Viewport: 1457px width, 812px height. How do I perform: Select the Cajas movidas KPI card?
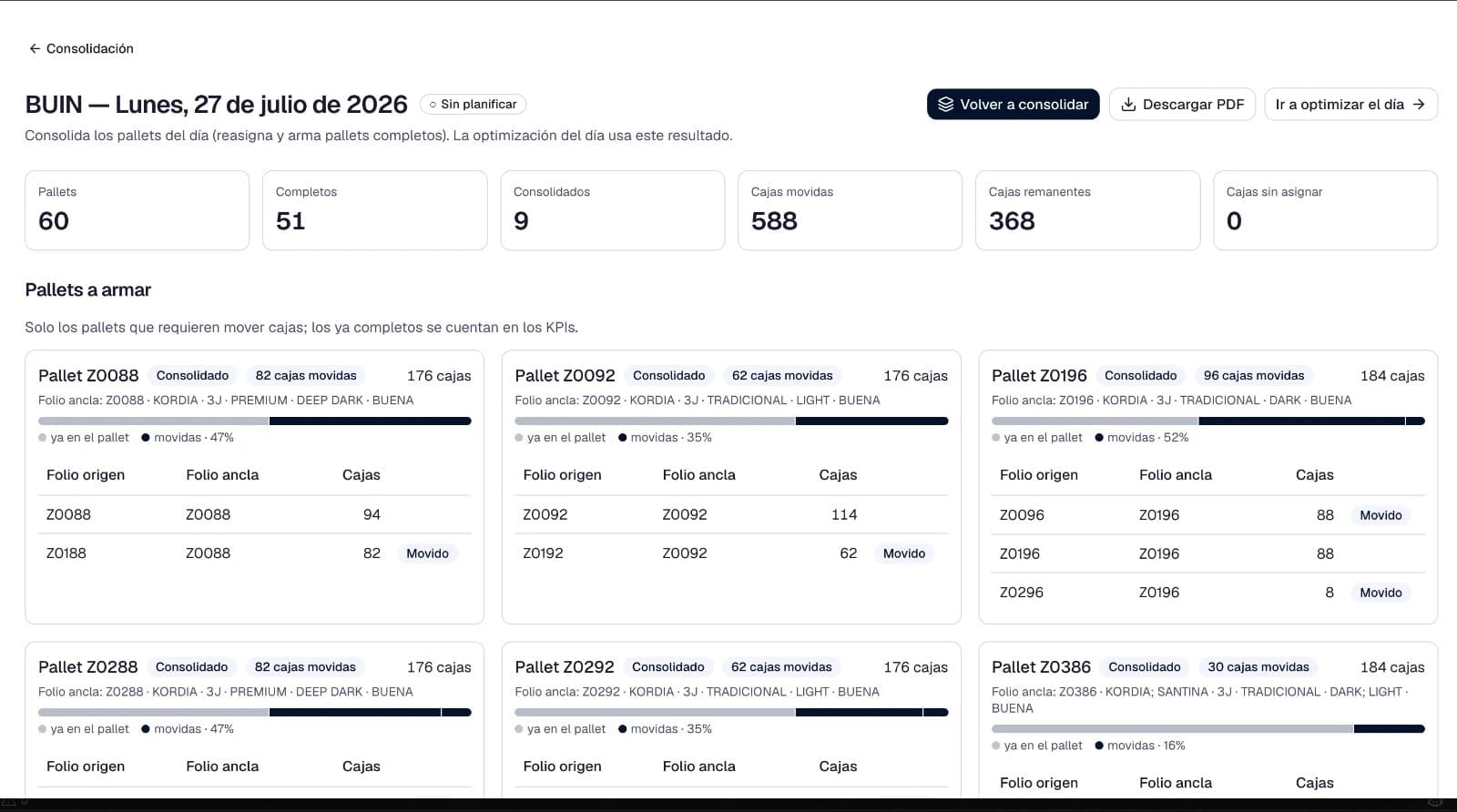tap(850, 210)
